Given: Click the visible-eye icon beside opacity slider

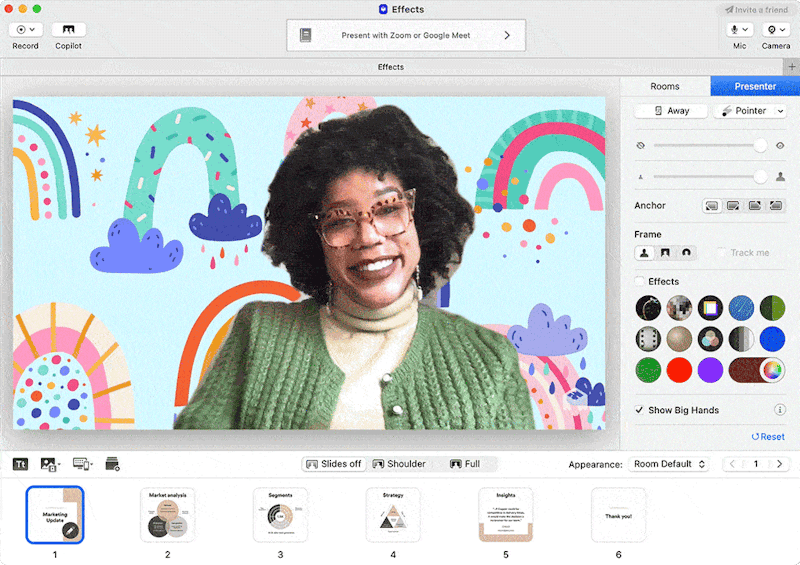Looking at the screenshot, I should point(780,145).
